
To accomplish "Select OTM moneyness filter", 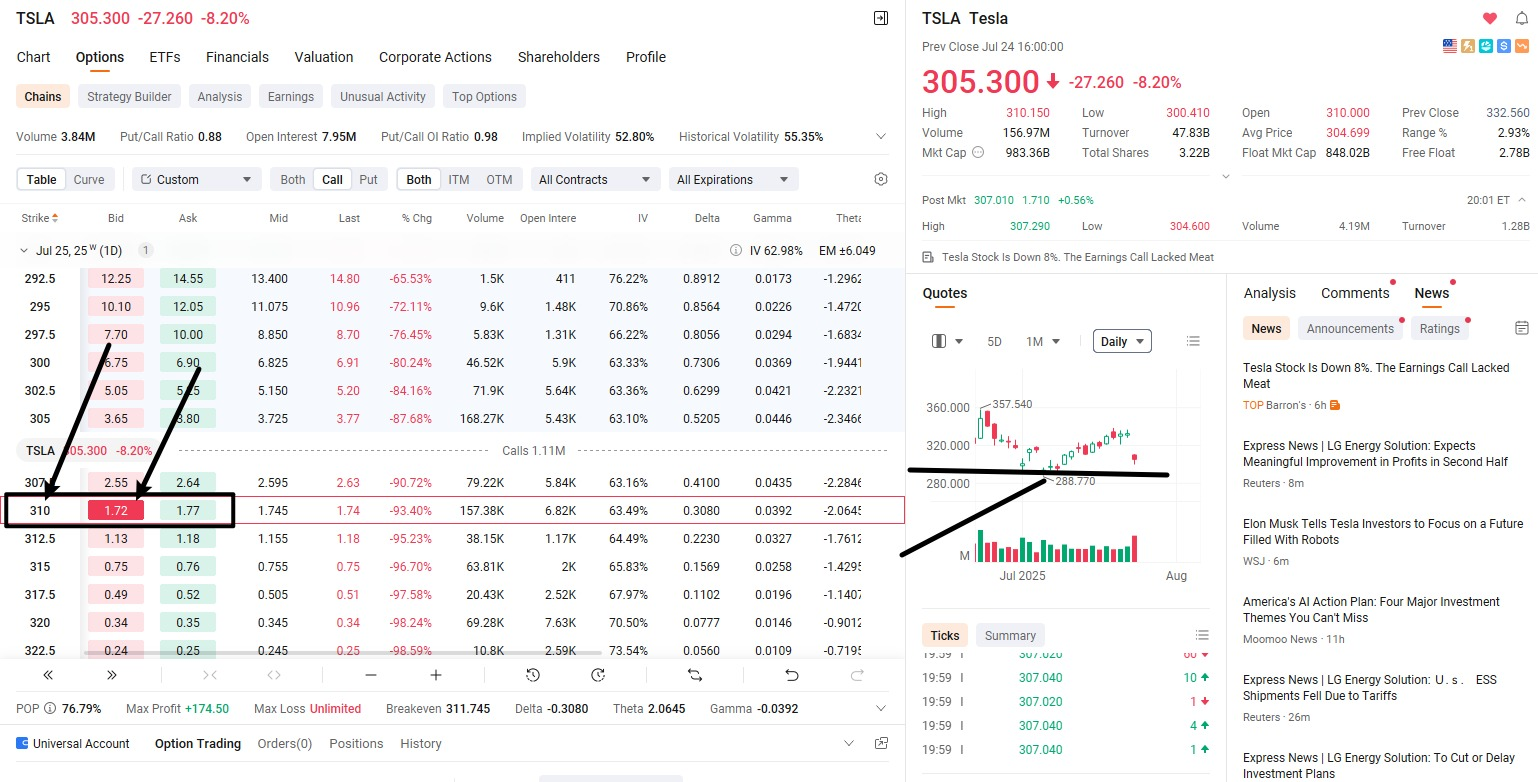I will 499,179.
